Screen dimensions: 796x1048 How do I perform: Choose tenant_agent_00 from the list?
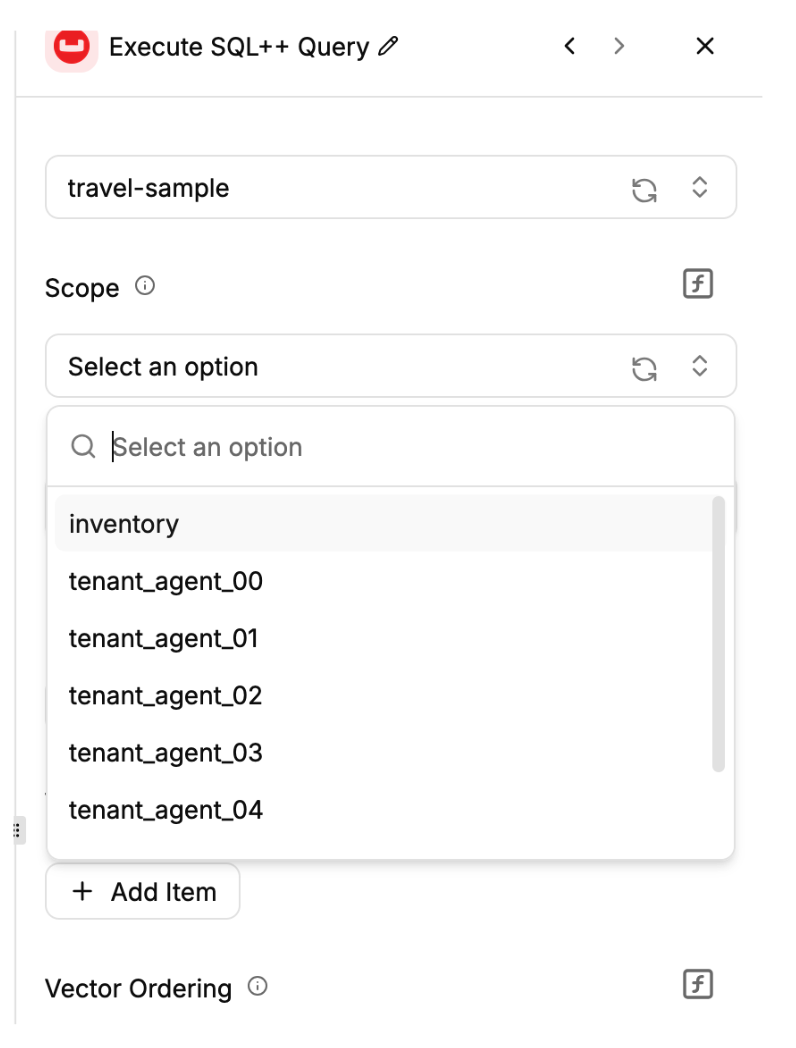point(166,581)
